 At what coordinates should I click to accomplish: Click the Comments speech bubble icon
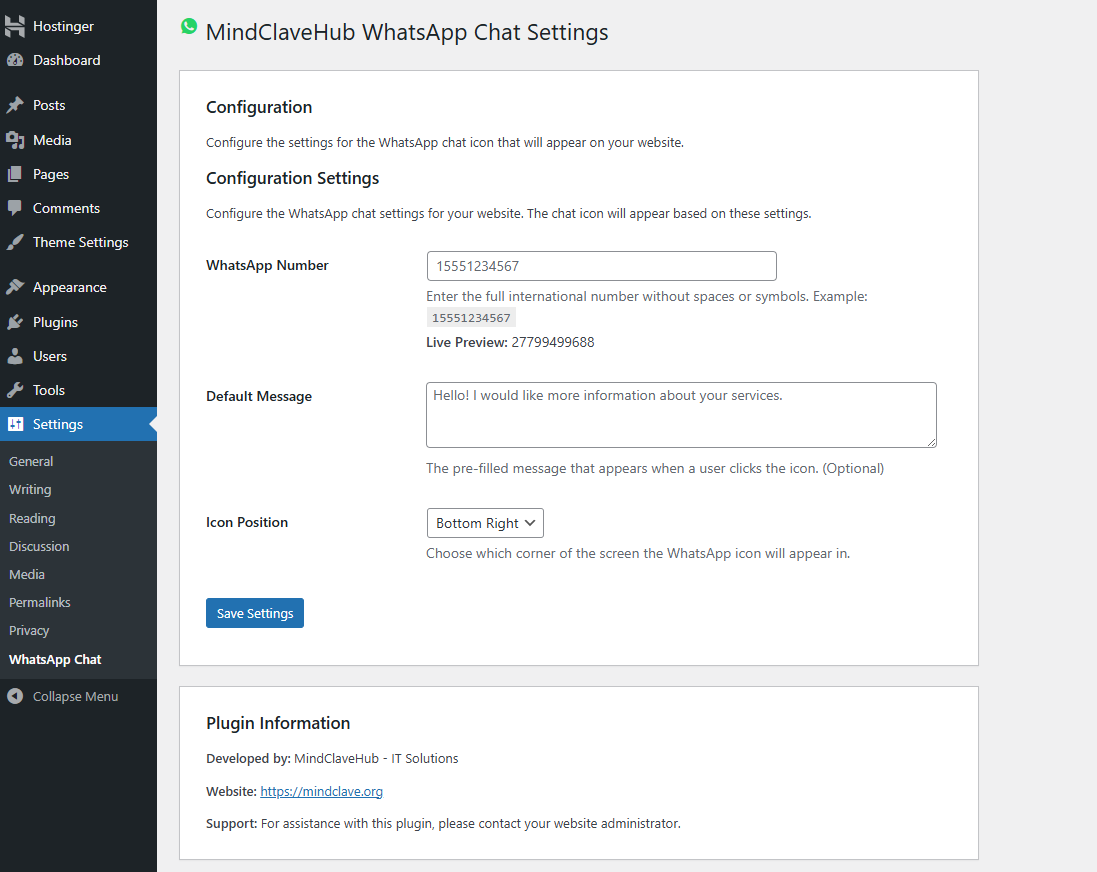(x=15, y=208)
